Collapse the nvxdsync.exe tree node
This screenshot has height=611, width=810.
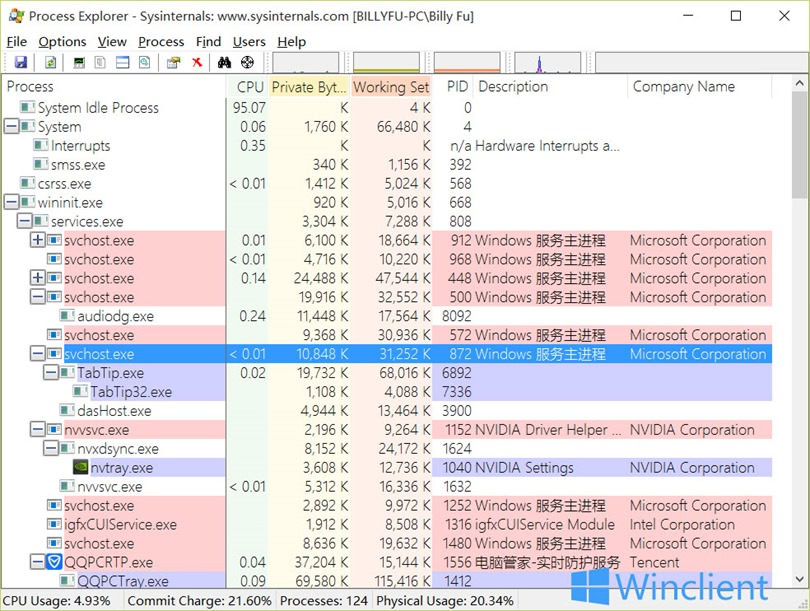point(51,448)
